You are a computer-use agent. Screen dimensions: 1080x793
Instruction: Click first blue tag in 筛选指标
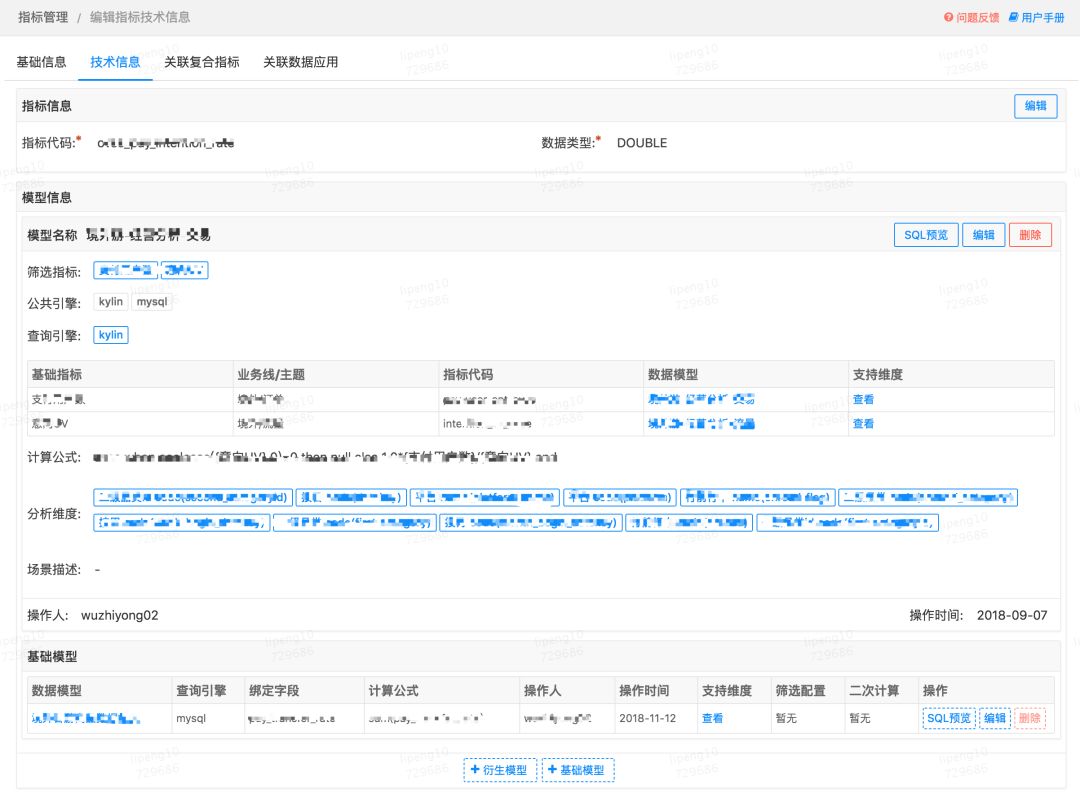click(125, 270)
